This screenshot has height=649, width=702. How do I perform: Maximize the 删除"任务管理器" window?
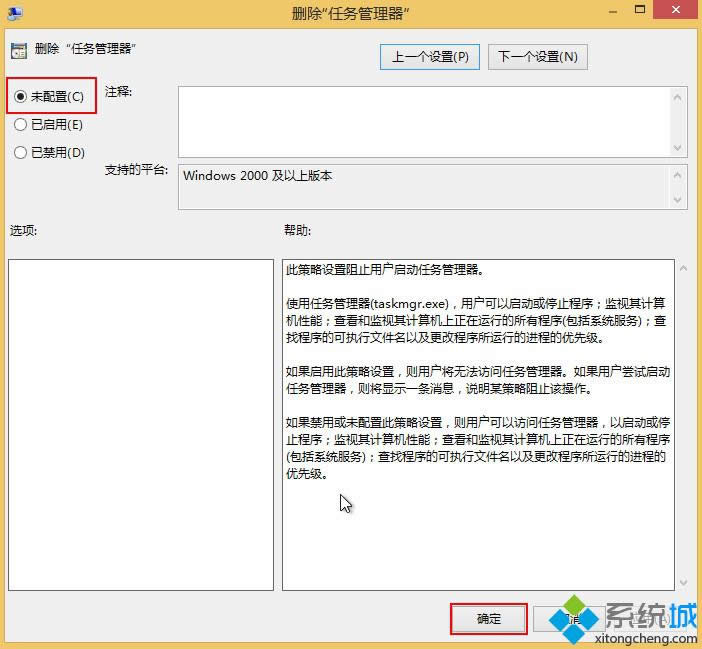click(x=640, y=9)
